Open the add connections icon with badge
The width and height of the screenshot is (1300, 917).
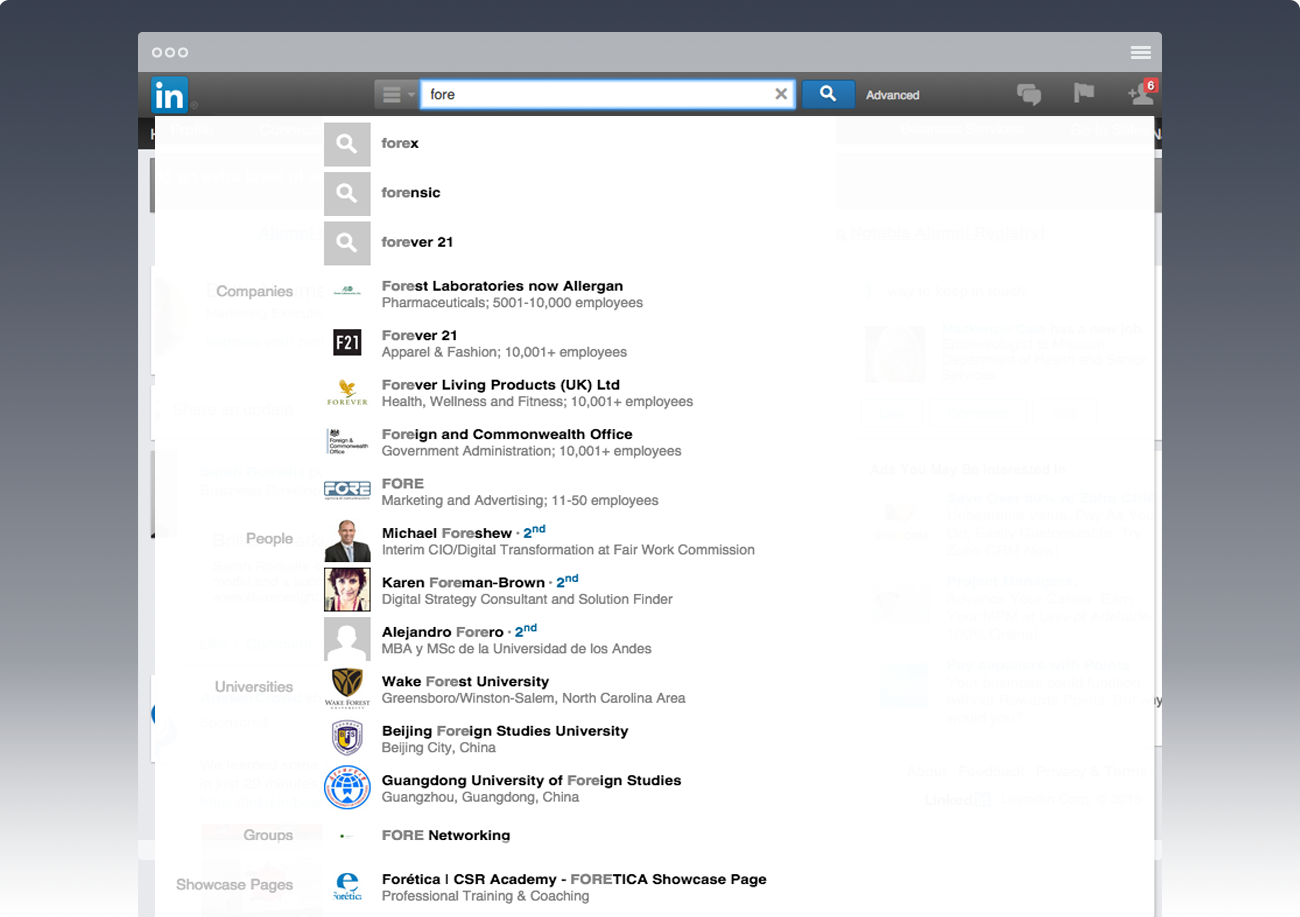pyautogui.click(x=1141, y=92)
